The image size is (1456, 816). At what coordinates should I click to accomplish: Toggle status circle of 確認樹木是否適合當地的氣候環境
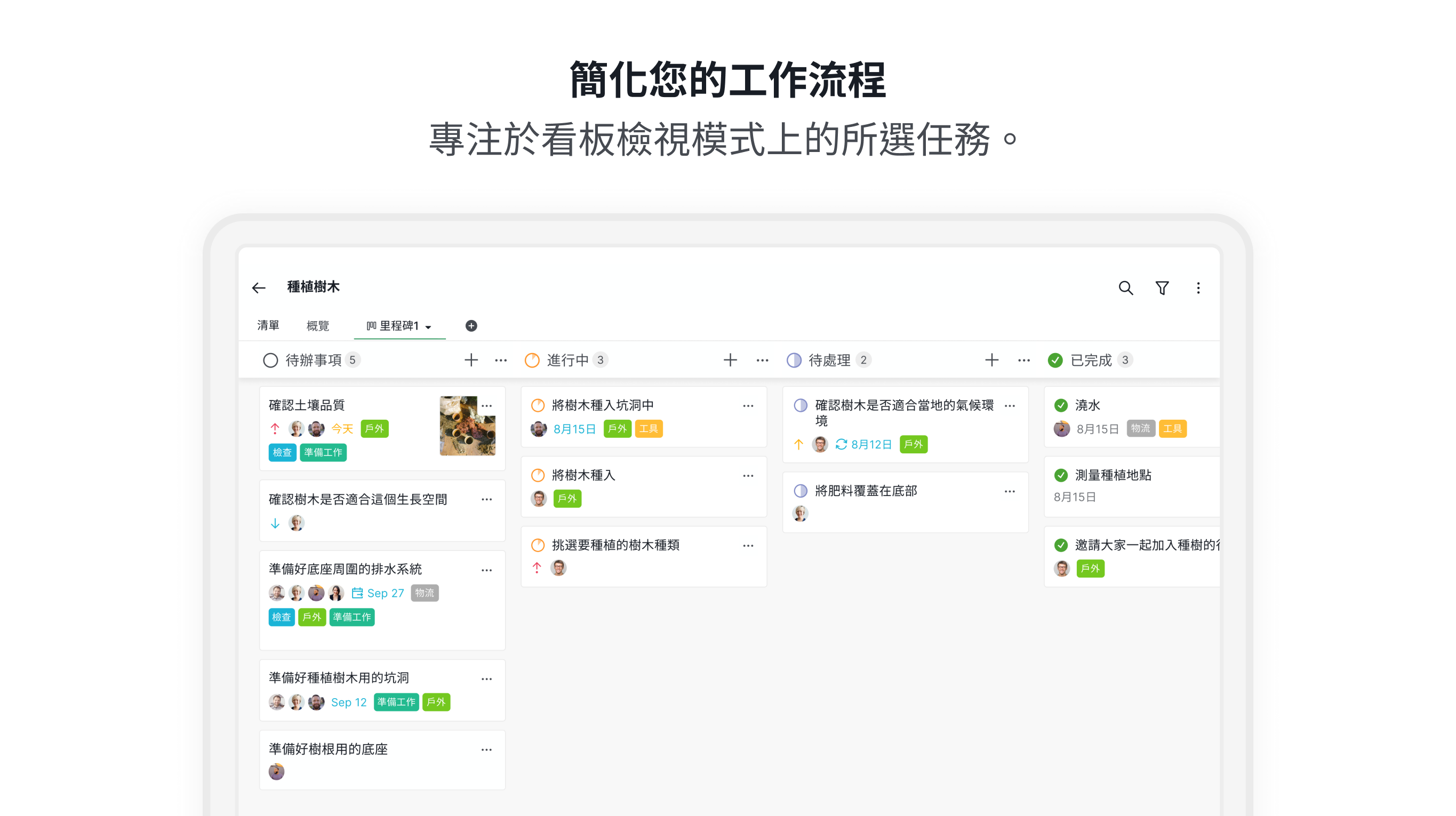801,405
